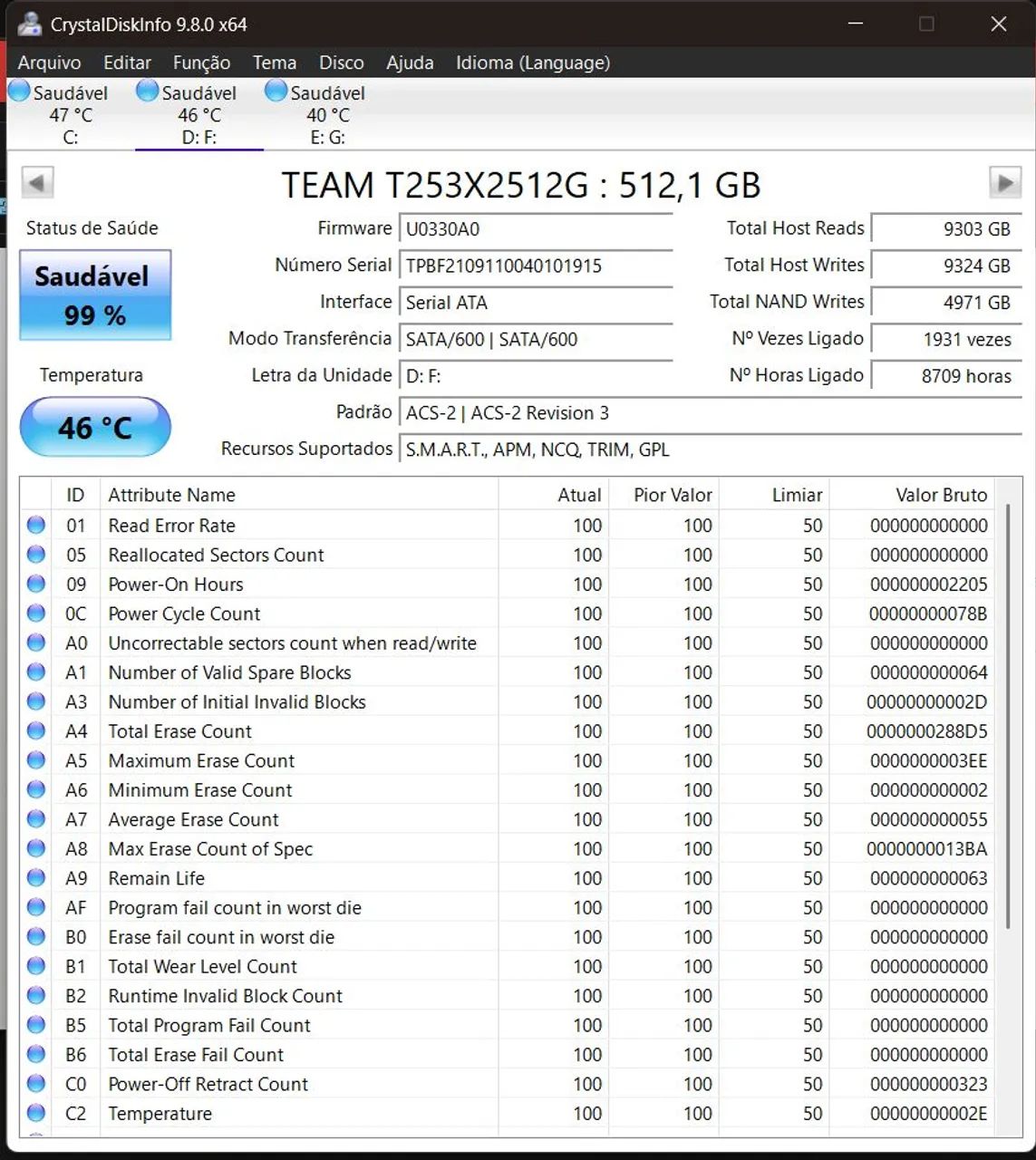Click status orb for Read Error Rate
Screen dimensions: 1036x1160
(x=36, y=525)
